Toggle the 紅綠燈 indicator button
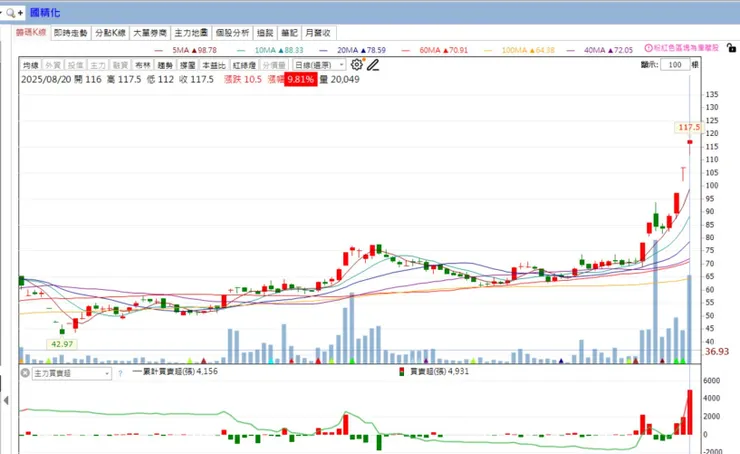 [x=244, y=65]
